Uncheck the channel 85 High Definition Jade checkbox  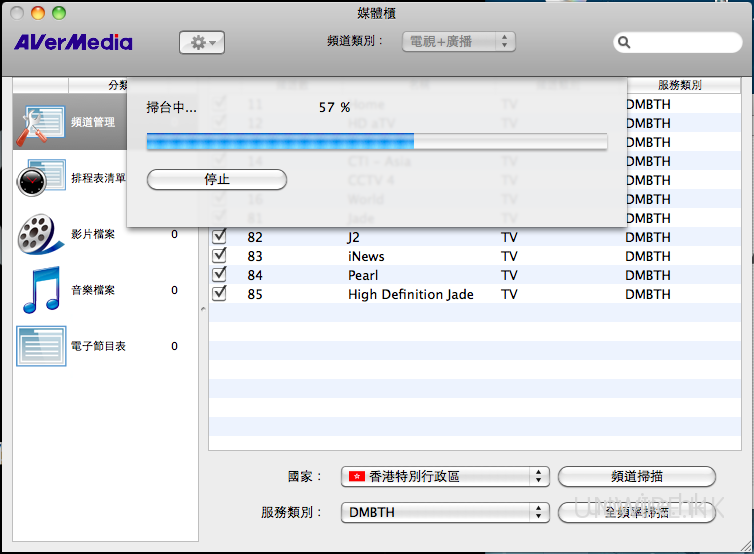tap(220, 294)
